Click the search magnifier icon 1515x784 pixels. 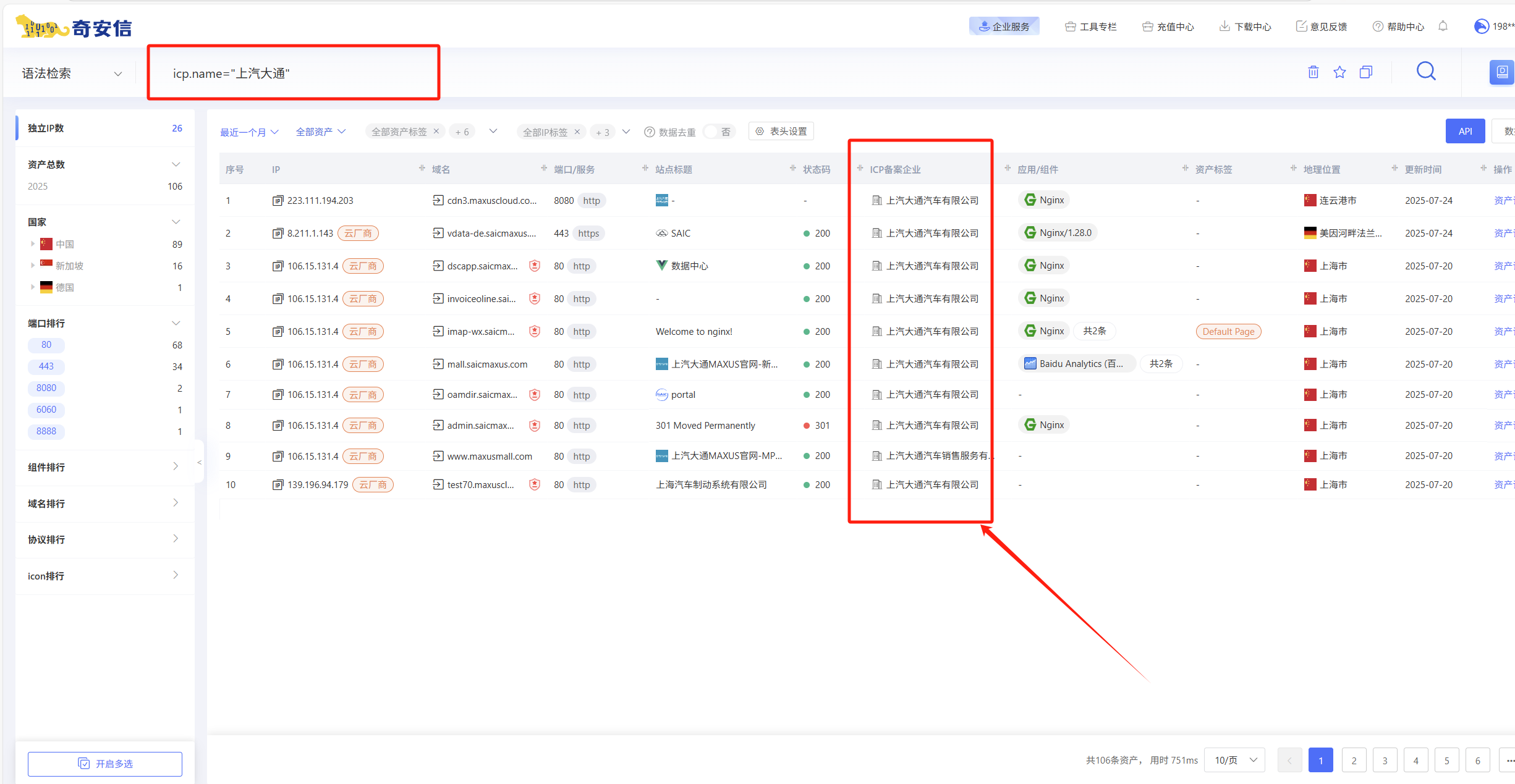[x=1426, y=72]
